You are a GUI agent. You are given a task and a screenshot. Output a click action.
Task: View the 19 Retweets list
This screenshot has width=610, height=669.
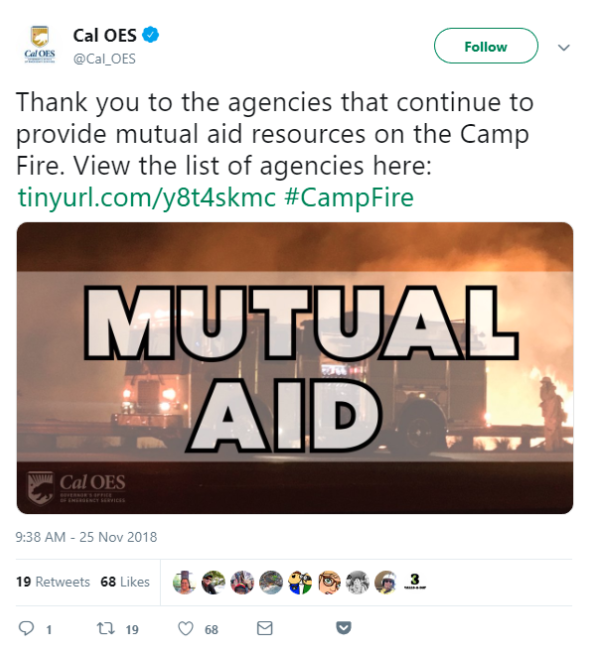[53, 582]
